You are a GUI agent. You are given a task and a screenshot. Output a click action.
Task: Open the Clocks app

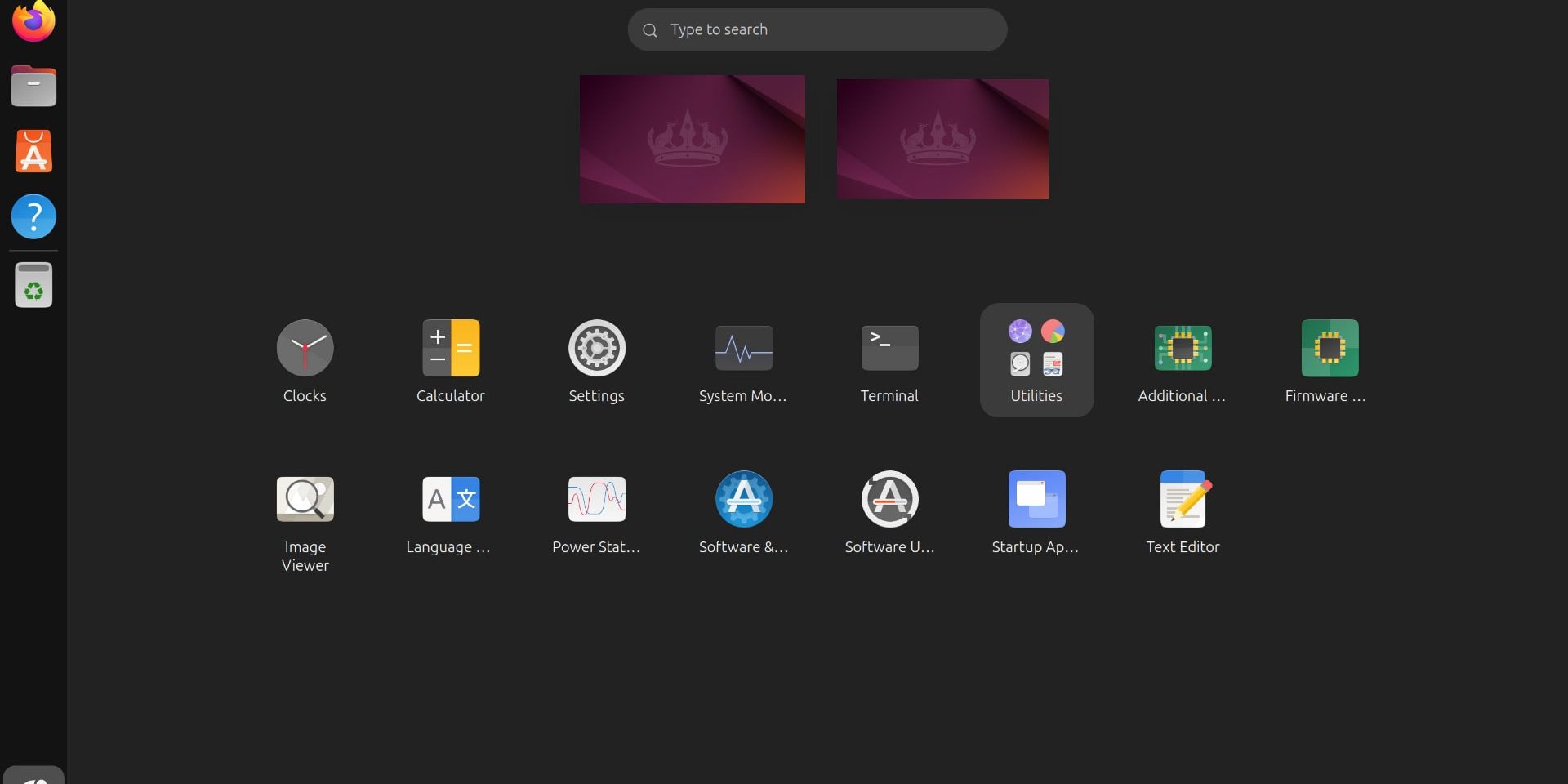coord(305,349)
